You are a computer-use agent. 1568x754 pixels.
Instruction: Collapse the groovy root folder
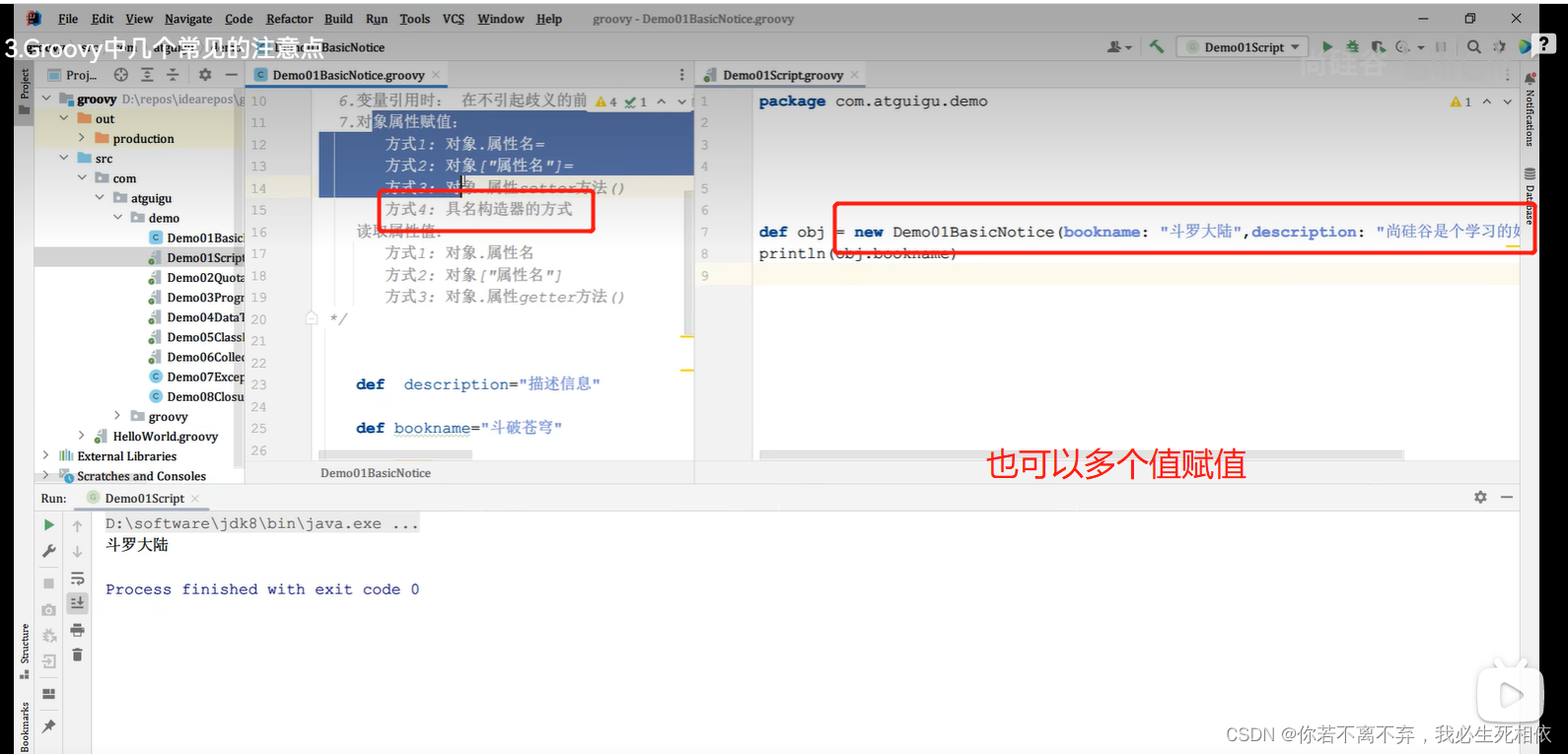point(46,99)
